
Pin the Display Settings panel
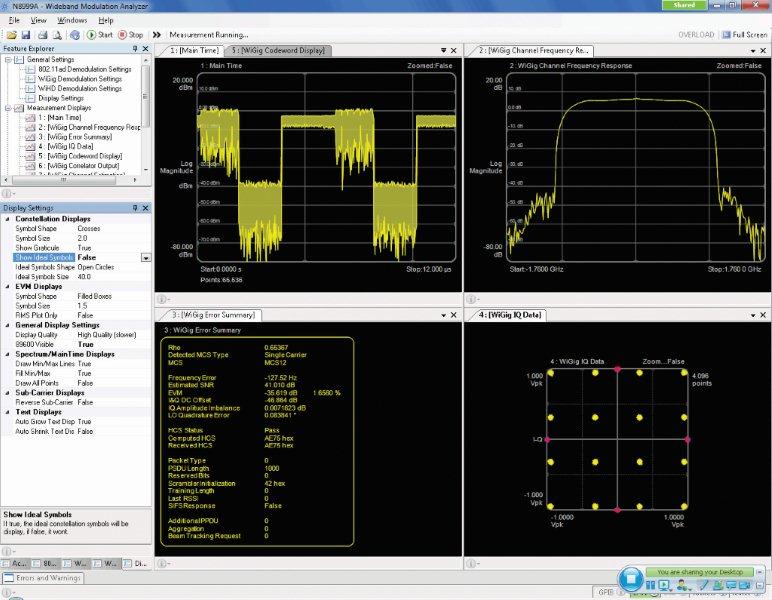click(x=135, y=208)
